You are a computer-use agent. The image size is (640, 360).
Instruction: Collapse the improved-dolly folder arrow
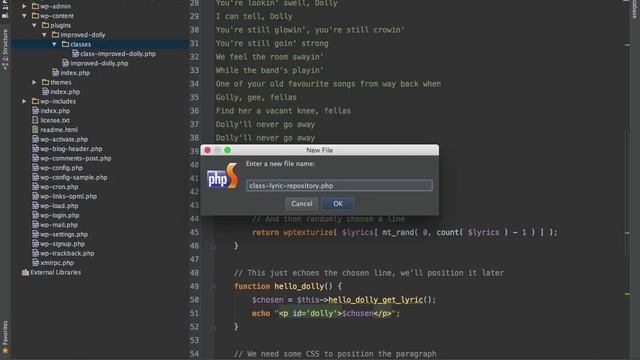(x=44, y=35)
